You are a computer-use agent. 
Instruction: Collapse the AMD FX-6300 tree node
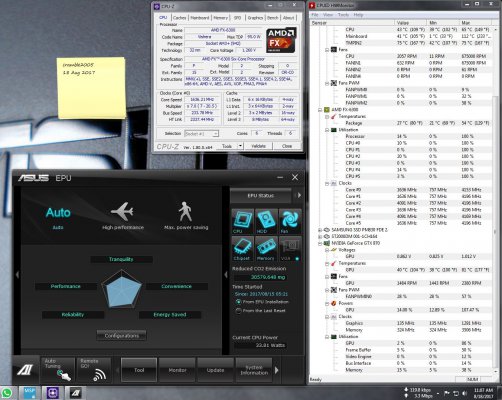click(320, 110)
